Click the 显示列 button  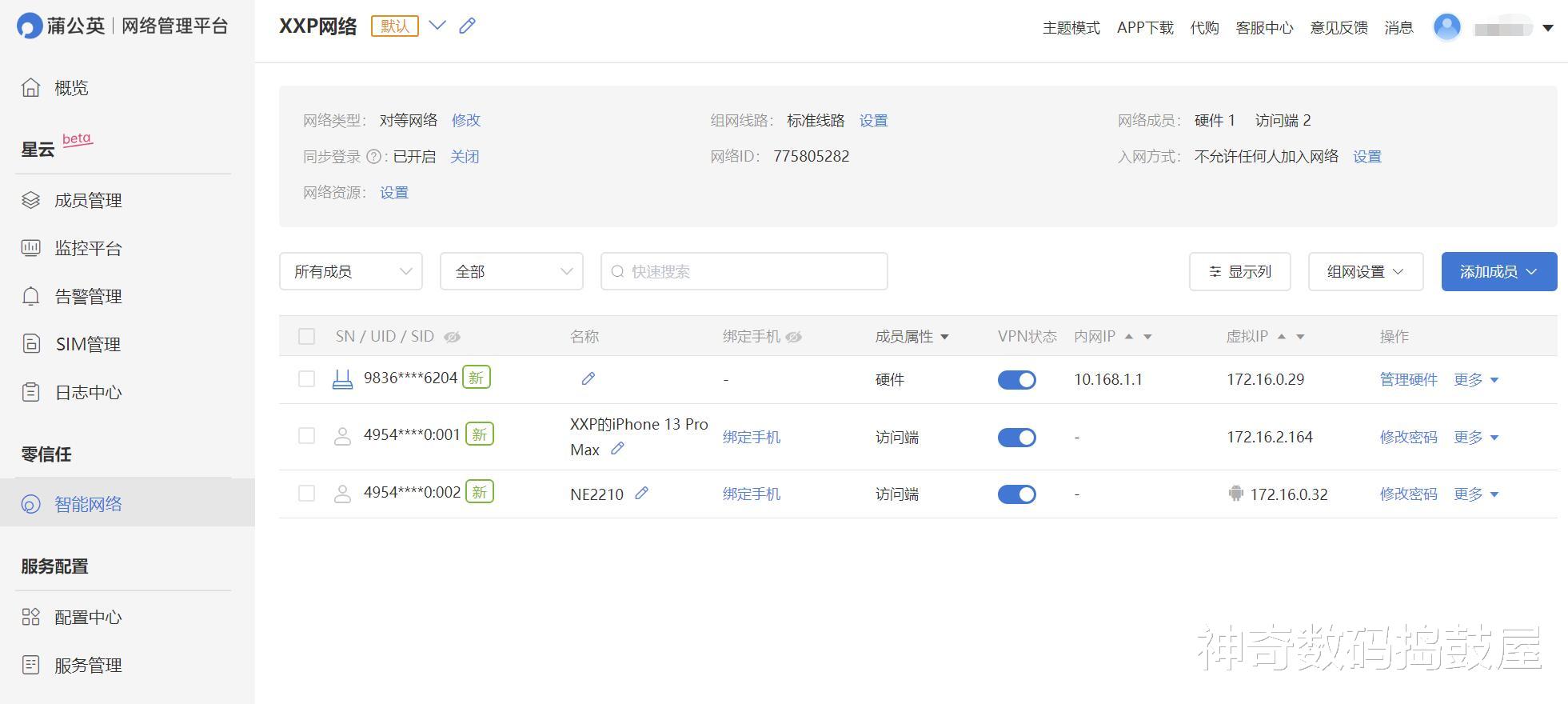(1240, 271)
